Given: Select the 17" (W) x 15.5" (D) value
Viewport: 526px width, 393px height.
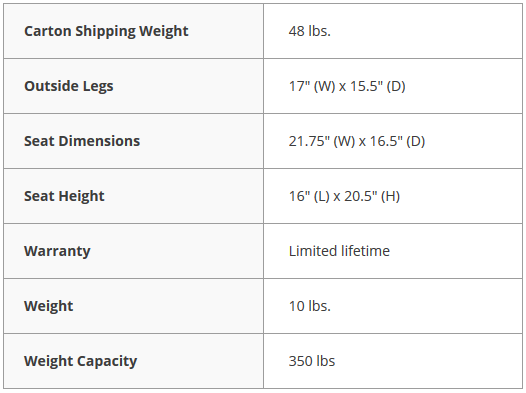Looking at the screenshot, I should [x=347, y=86].
